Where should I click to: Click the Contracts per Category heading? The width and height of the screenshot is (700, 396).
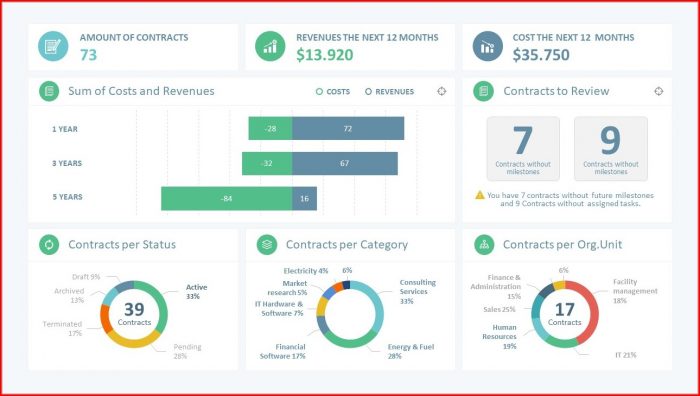347,245
